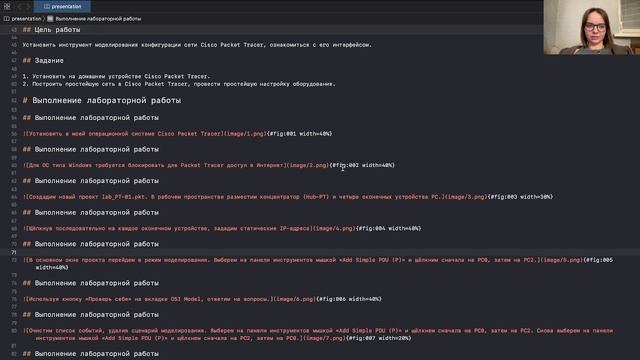Image resolution: width=640 pixels, height=360 pixels.
Task: Click the heading "## Цель работы"
Action: (51, 30)
